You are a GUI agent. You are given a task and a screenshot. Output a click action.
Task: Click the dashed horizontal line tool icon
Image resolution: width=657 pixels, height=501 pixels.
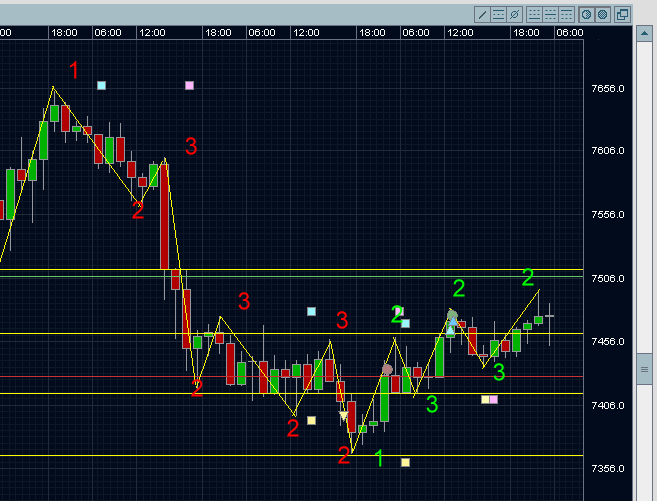click(498, 14)
